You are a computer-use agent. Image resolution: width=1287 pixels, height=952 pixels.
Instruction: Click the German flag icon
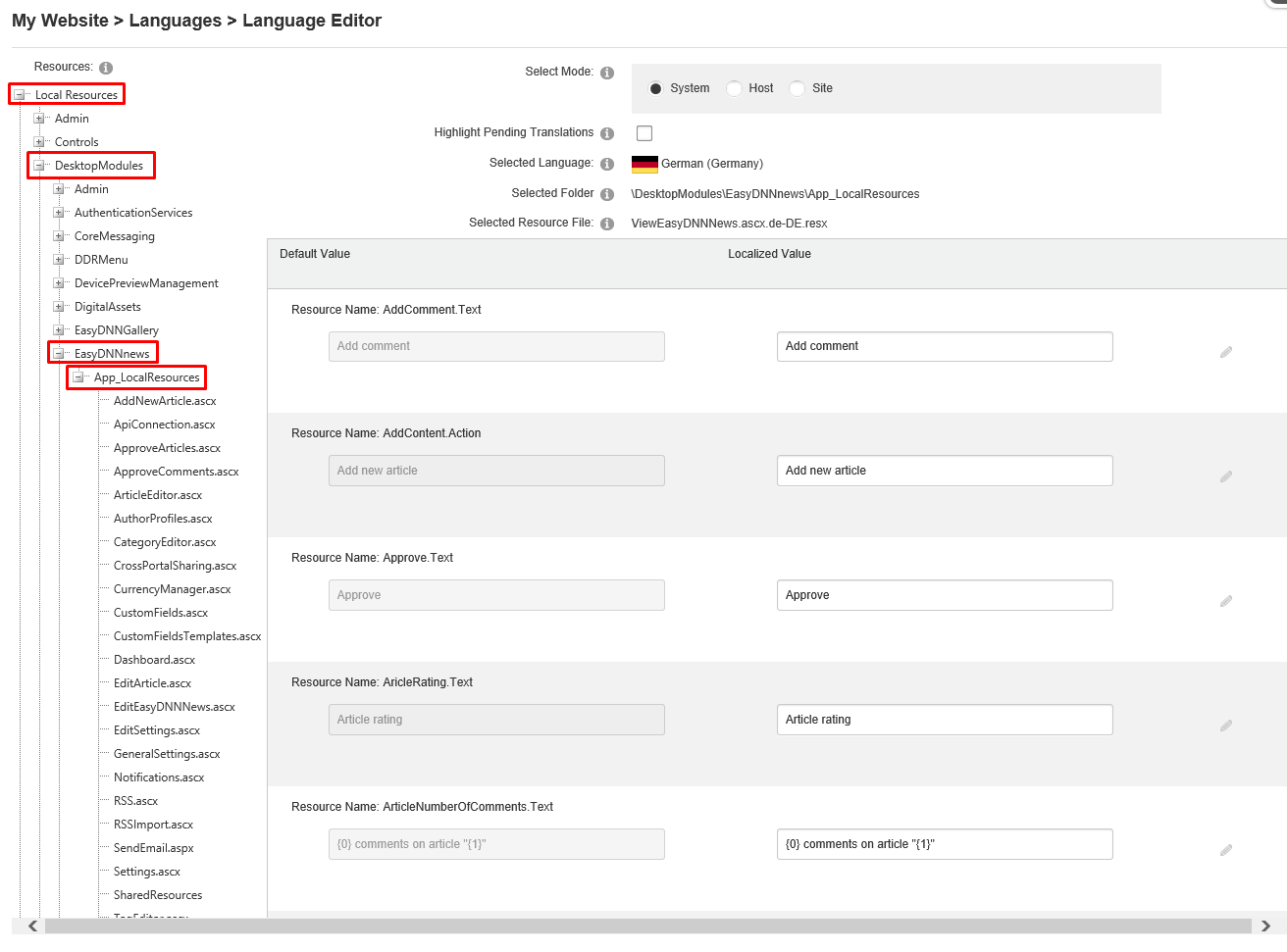tap(644, 164)
